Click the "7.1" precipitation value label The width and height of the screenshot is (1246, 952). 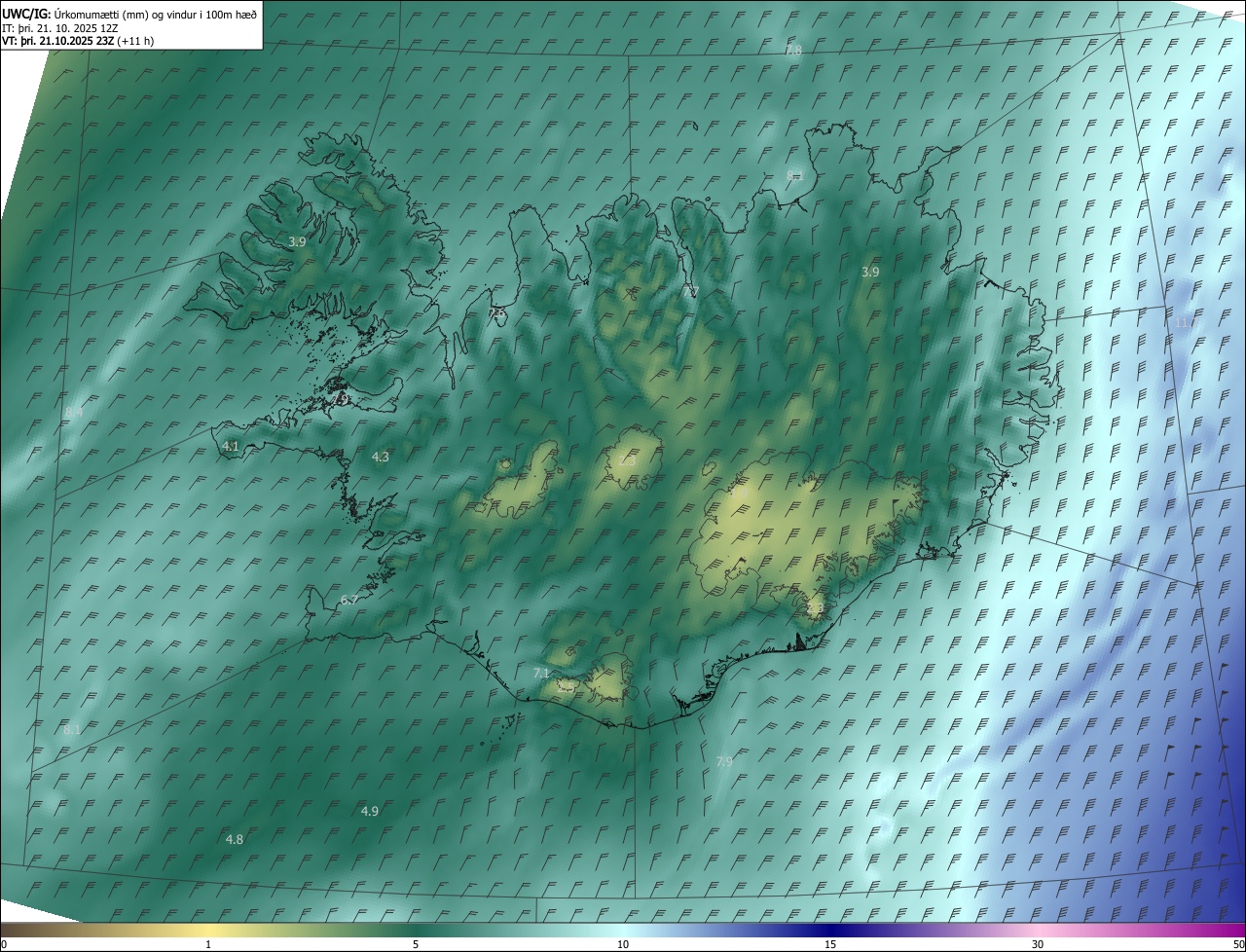pyautogui.click(x=542, y=673)
